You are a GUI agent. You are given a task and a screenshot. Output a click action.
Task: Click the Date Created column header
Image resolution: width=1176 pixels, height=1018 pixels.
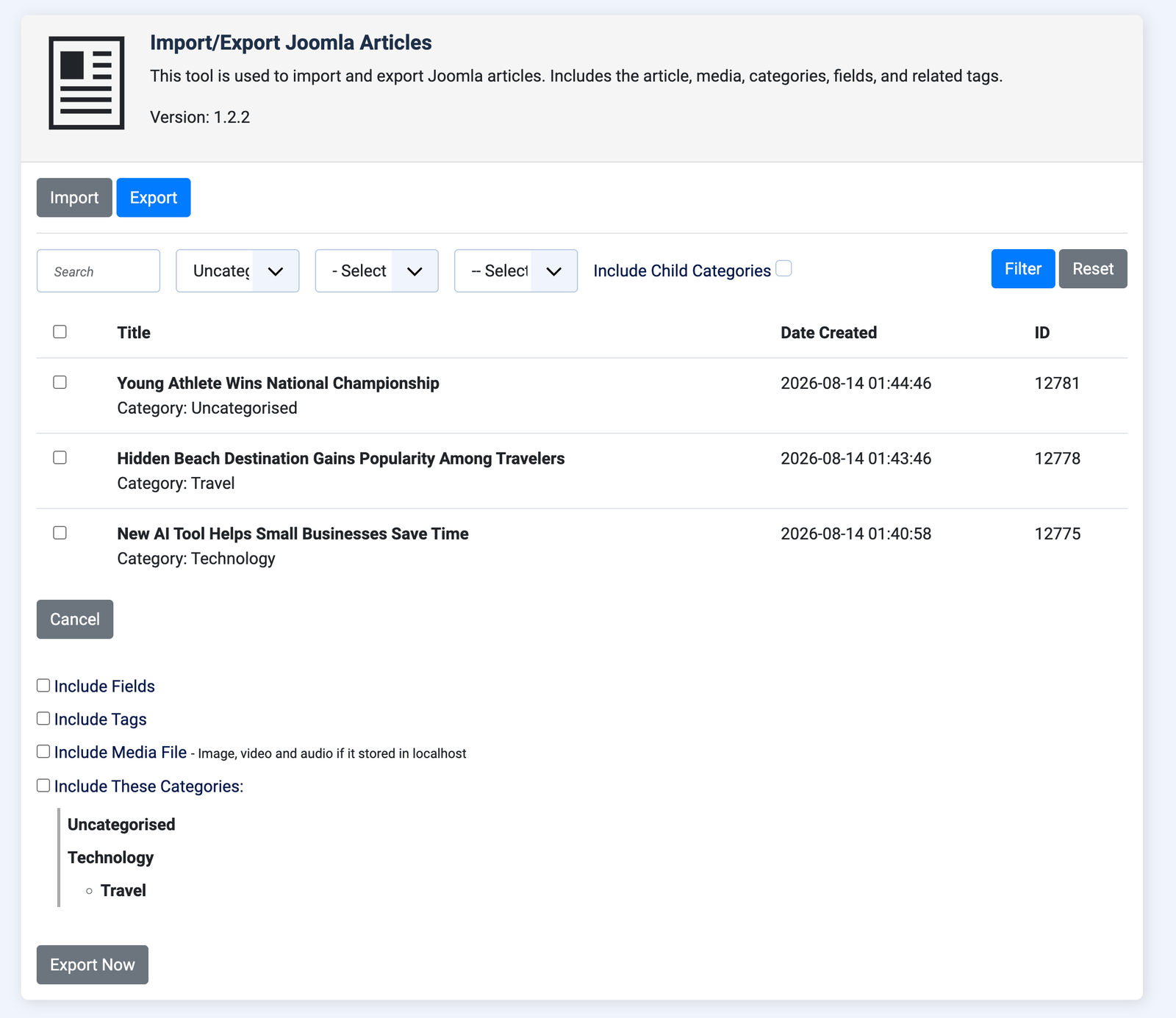828,333
